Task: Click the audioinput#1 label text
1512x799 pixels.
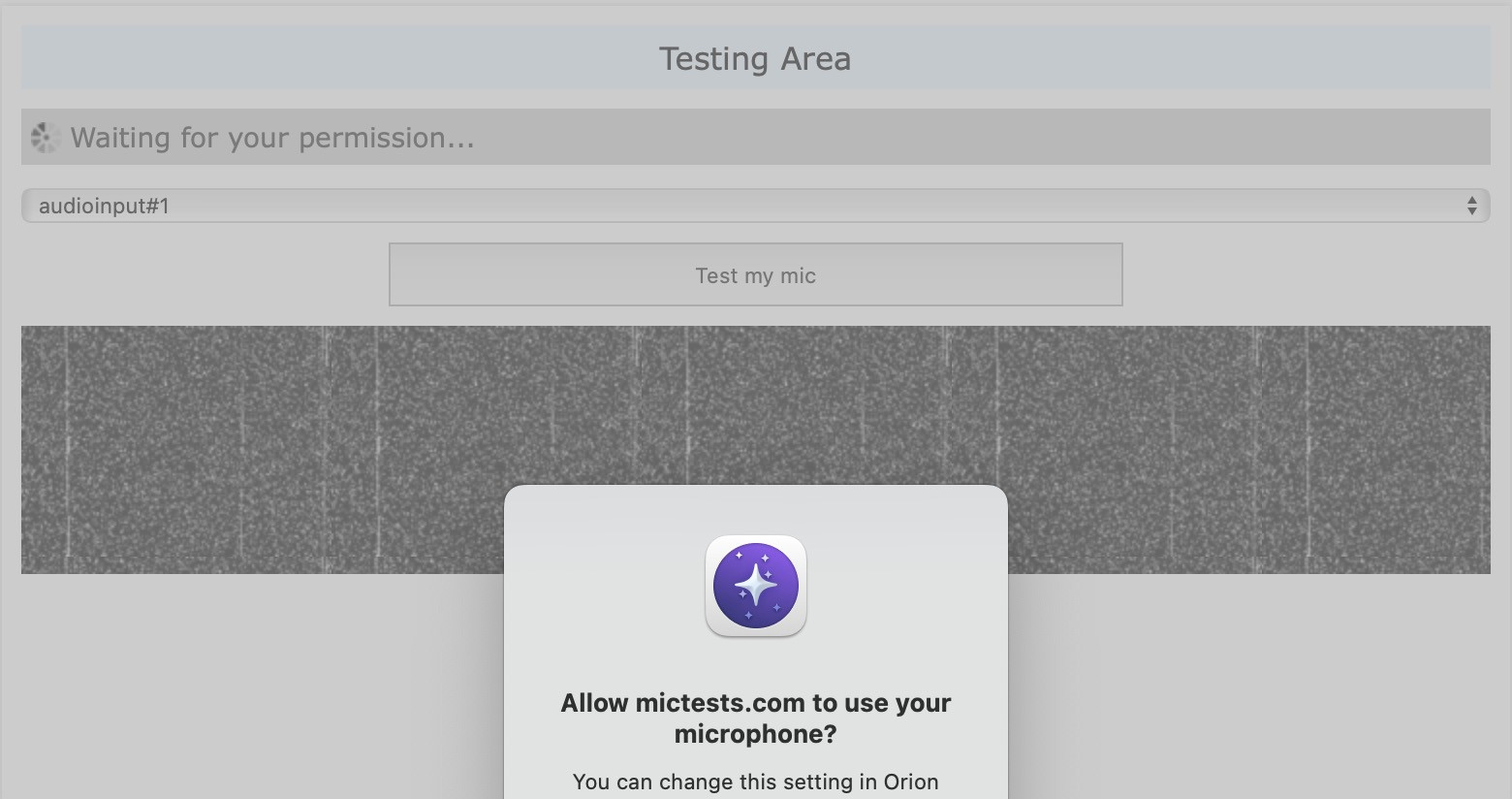Action: [104, 206]
